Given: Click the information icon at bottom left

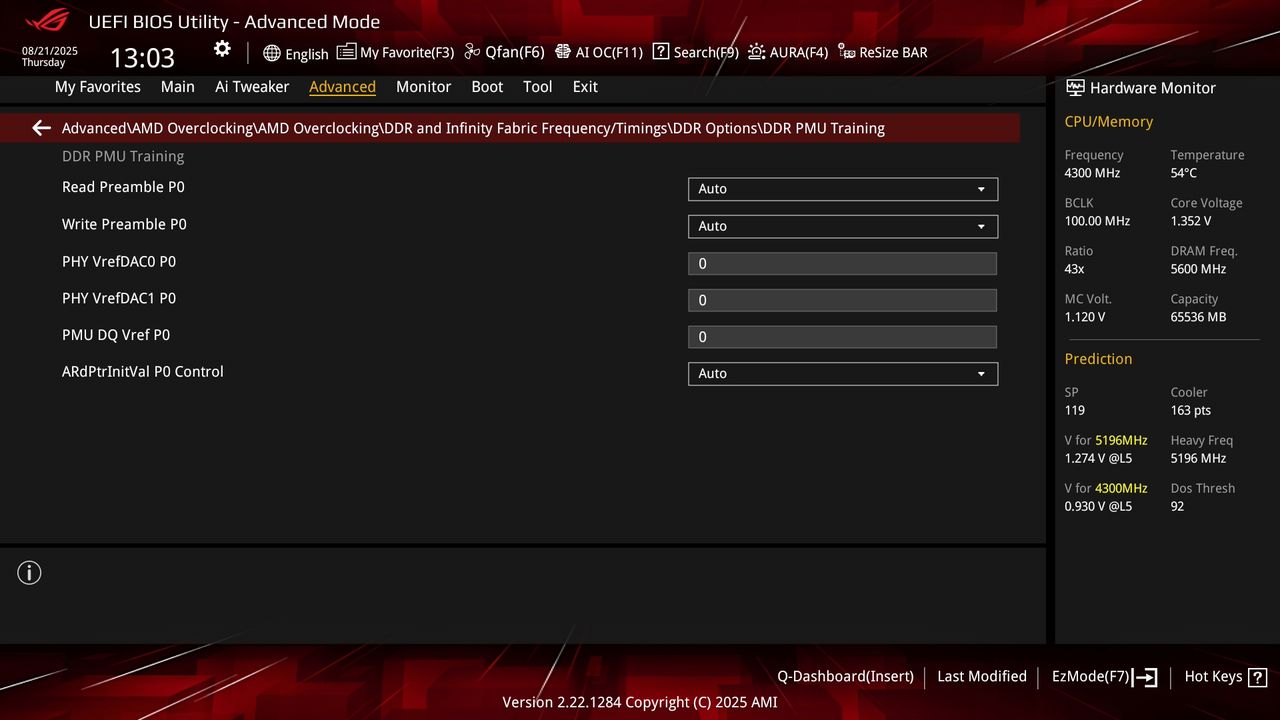Looking at the screenshot, I should click(x=29, y=572).
